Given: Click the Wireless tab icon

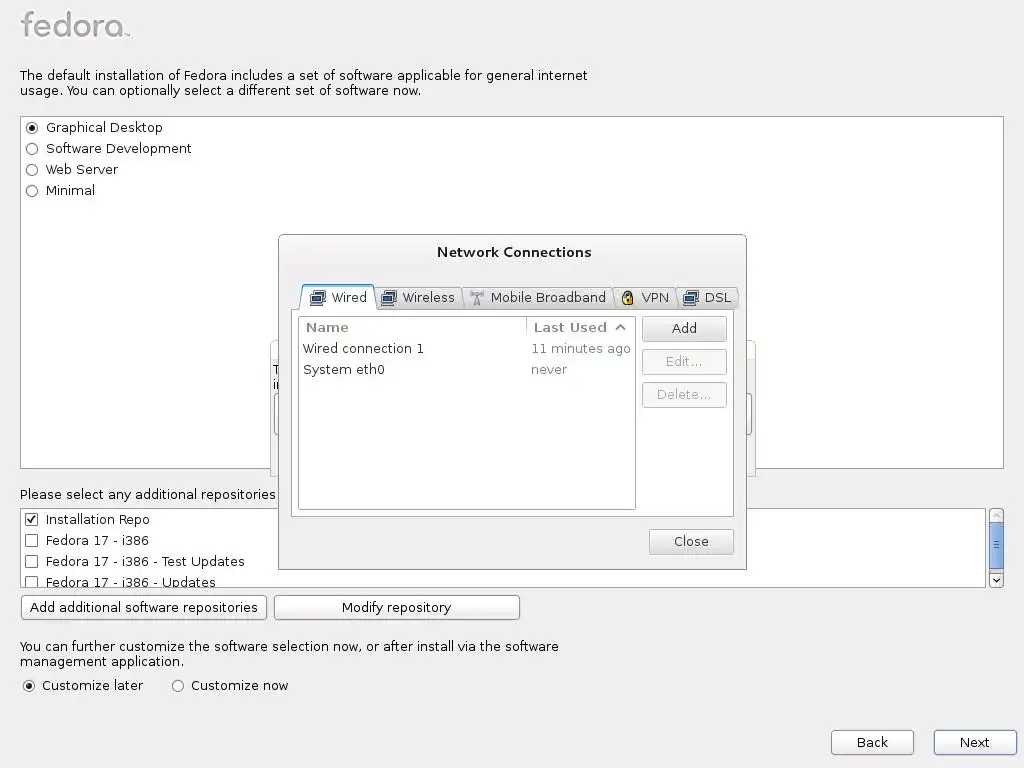Looking at the screenshot, I should click(389, 298).
